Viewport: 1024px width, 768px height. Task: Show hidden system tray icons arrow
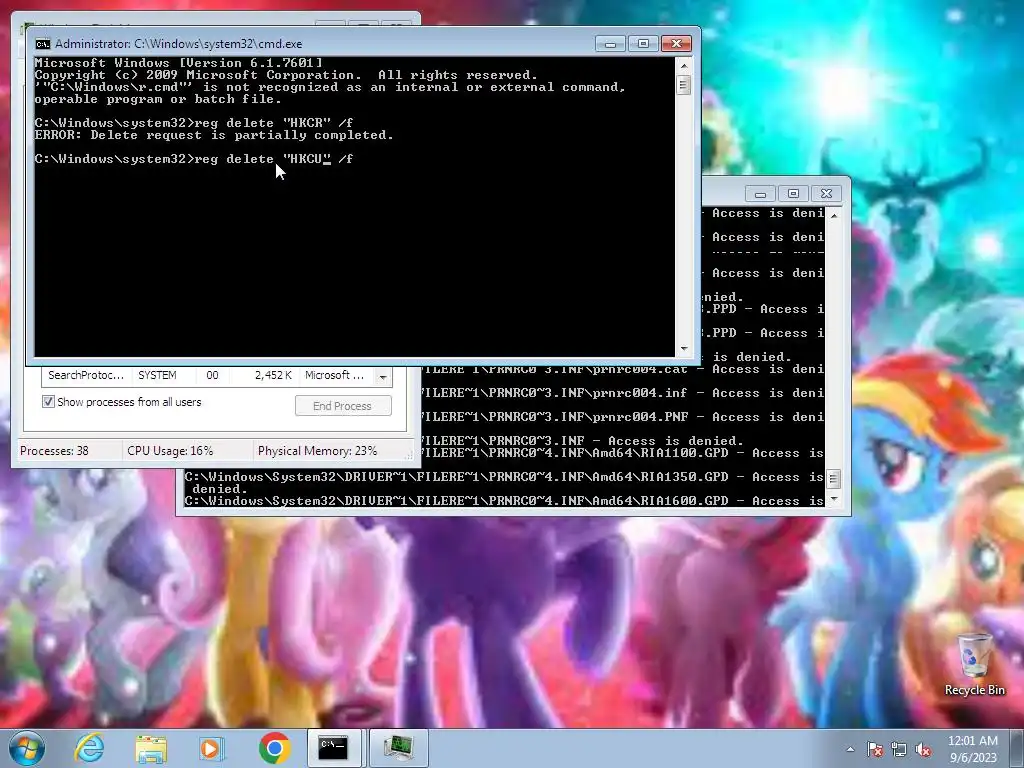(x=850, y=749)
